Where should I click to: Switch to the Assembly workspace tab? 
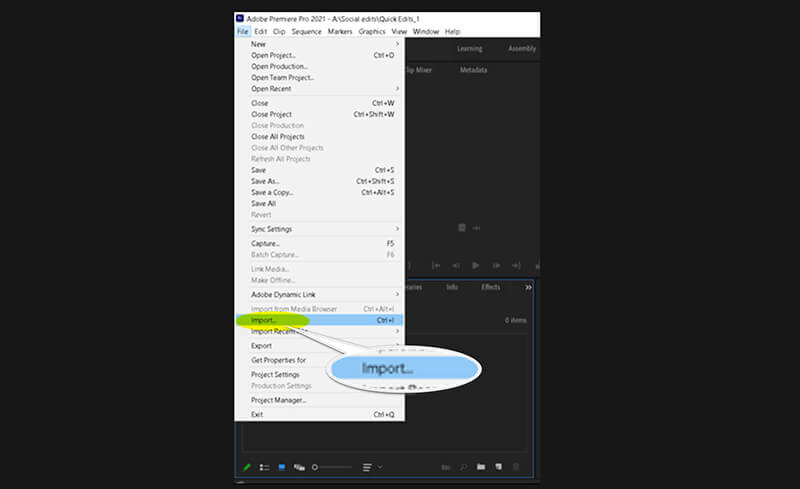point(522,48)
